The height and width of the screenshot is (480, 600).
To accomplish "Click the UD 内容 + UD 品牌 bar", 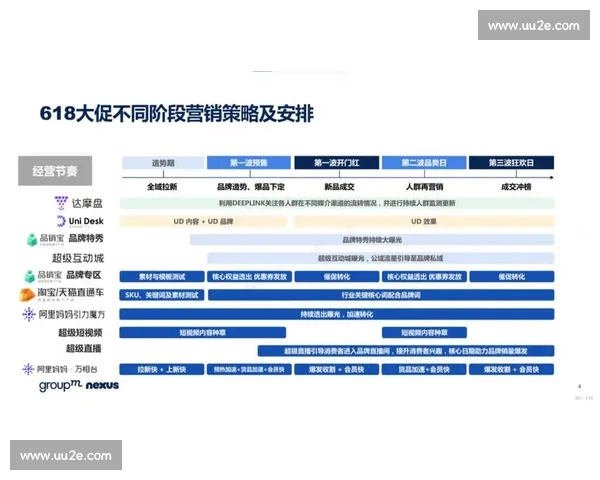I will click(x=203, y=221).
